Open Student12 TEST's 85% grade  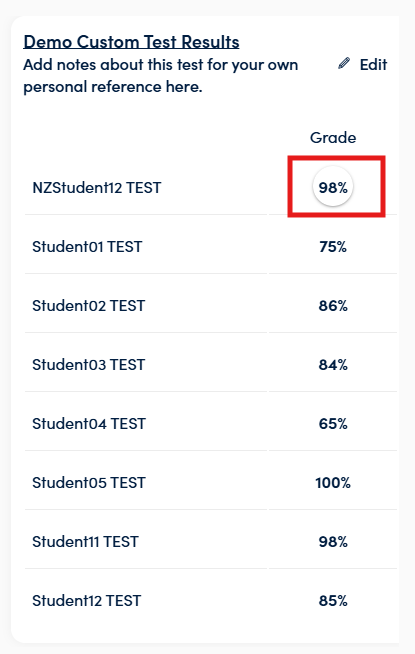[x=333, y=601]
